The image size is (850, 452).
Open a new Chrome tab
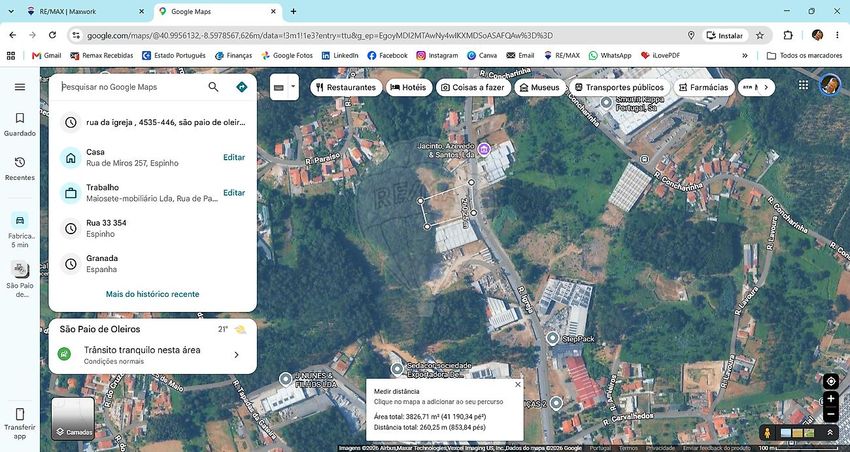point(293,11)
